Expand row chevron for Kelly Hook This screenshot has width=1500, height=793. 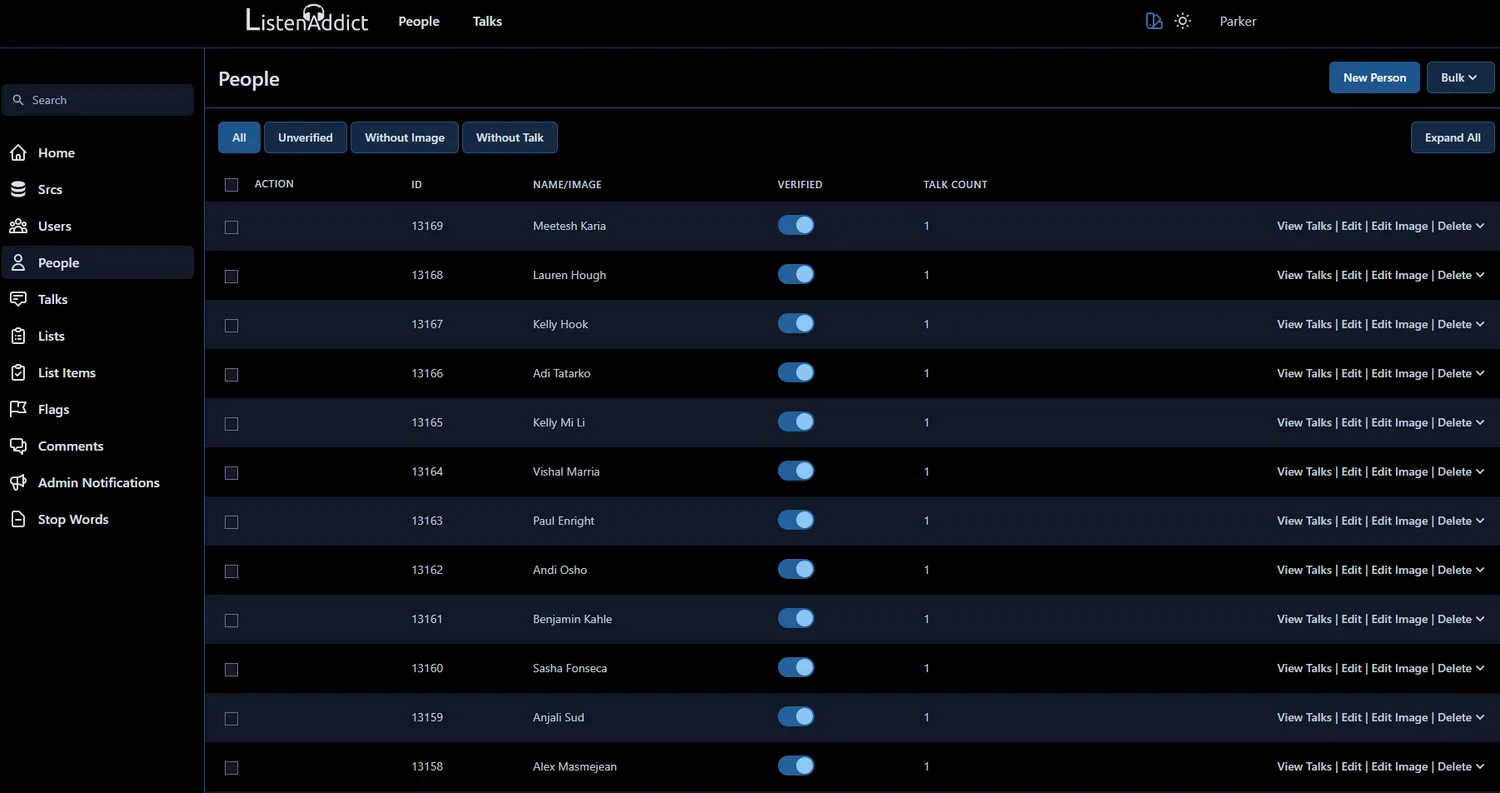point(1480,325)
